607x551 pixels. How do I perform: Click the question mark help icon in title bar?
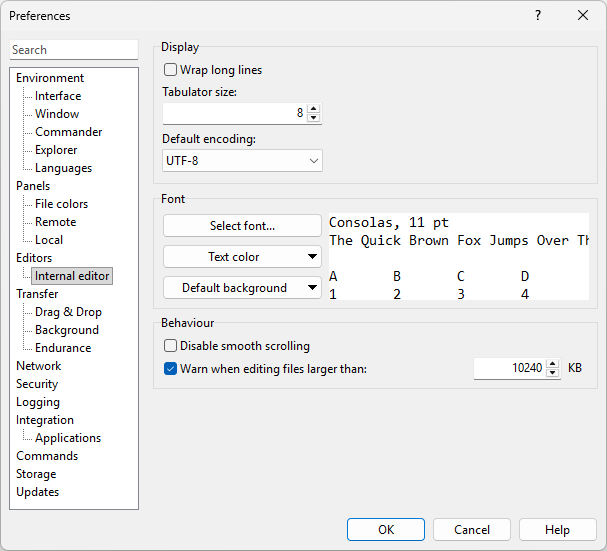[x=538, y=15]
